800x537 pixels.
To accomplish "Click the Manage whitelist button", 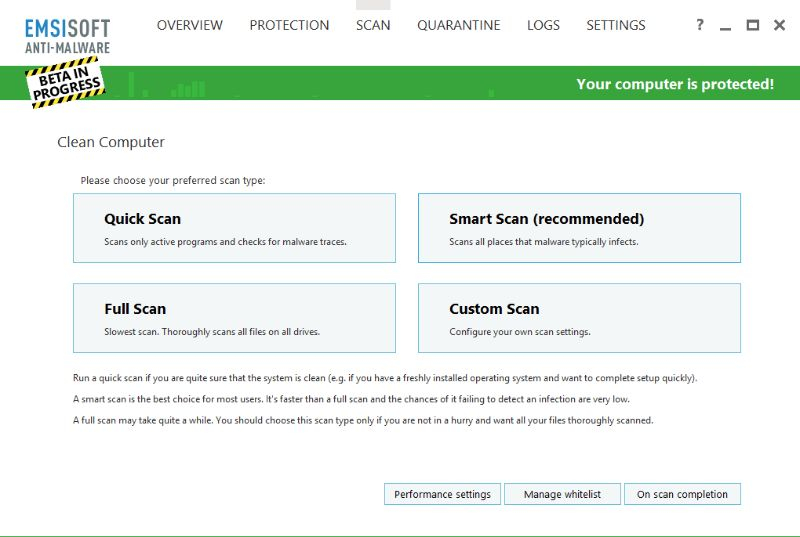I will [x=562, y=494].
